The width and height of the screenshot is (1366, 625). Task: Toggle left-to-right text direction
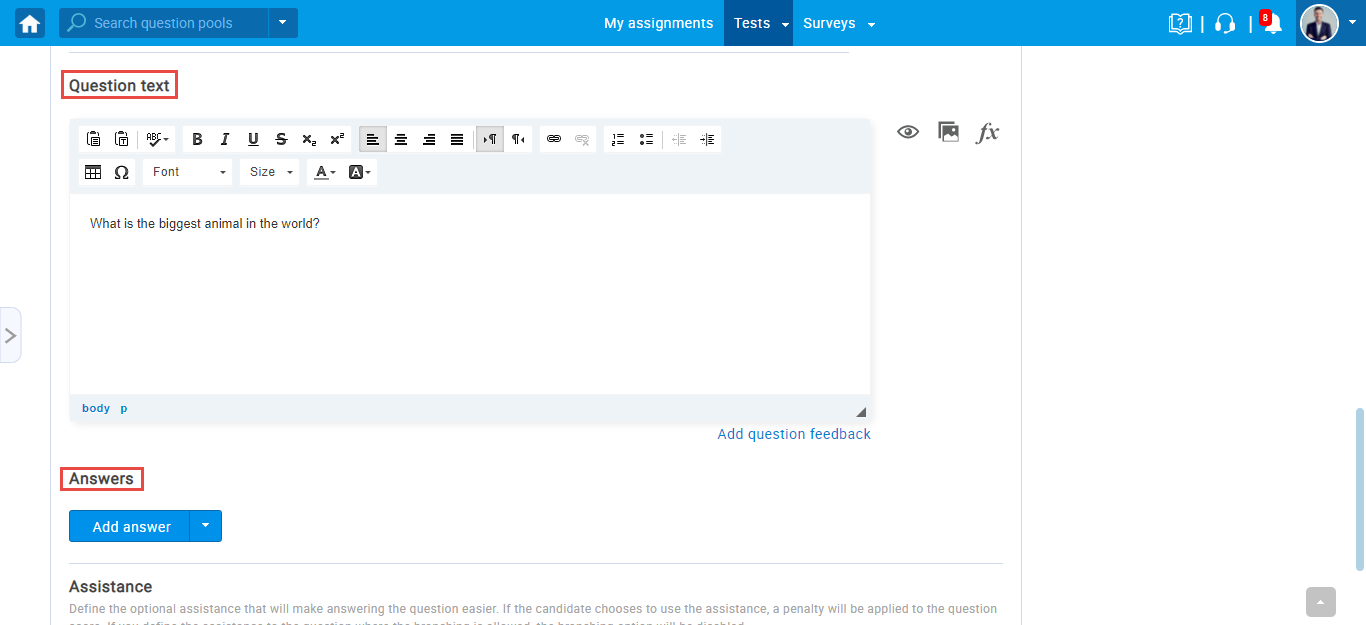[490, 139]
